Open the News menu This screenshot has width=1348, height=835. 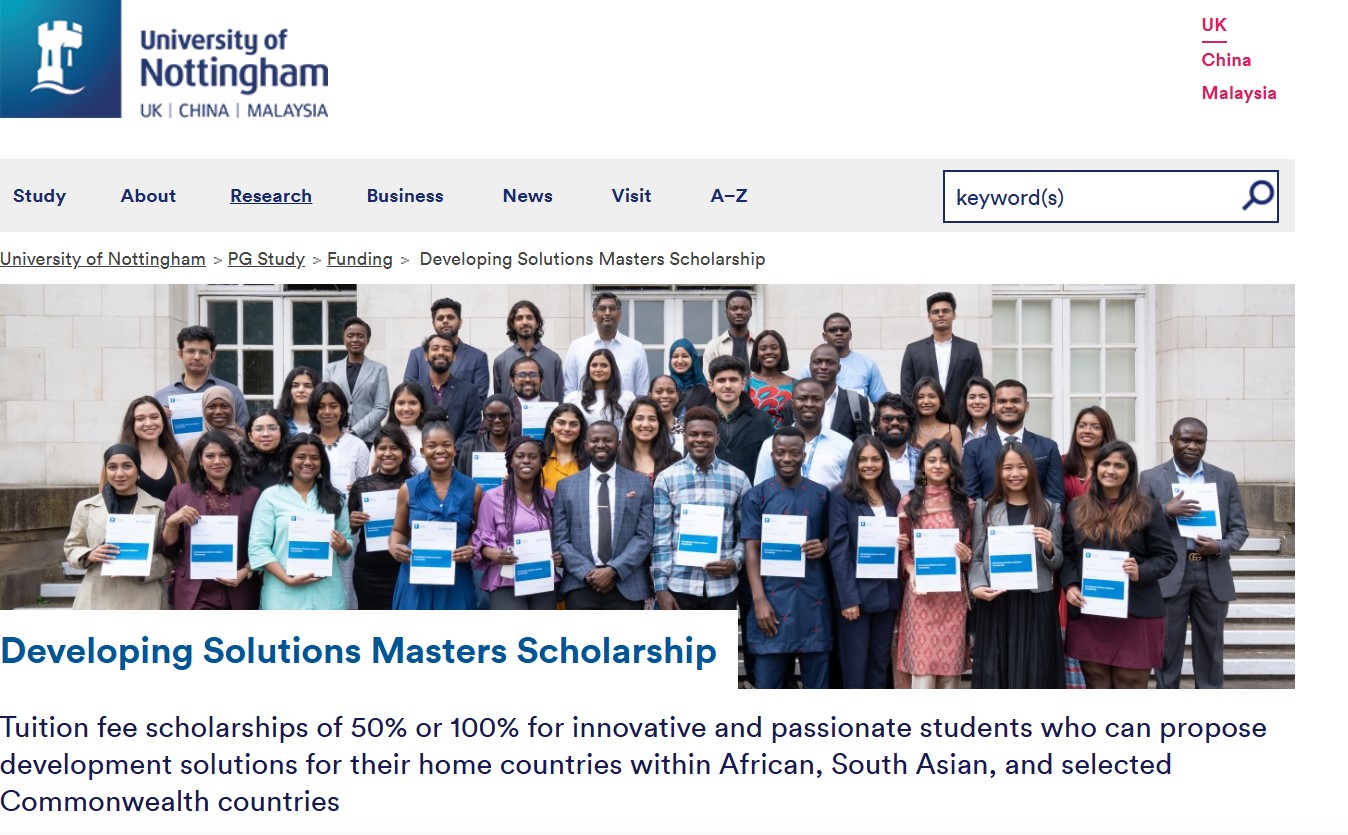pos(527,196)
